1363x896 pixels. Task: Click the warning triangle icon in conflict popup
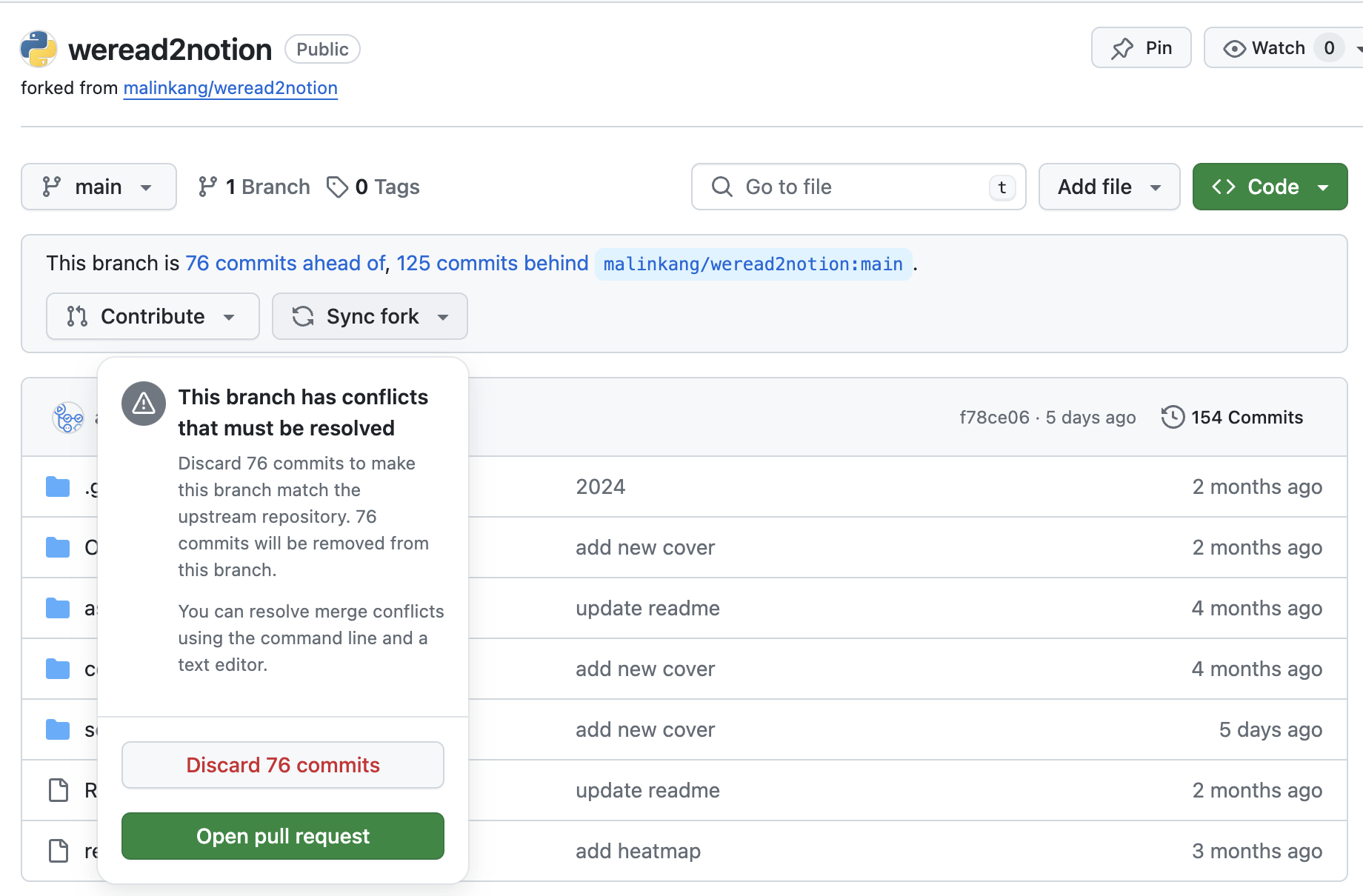click(x=144, y=404)
